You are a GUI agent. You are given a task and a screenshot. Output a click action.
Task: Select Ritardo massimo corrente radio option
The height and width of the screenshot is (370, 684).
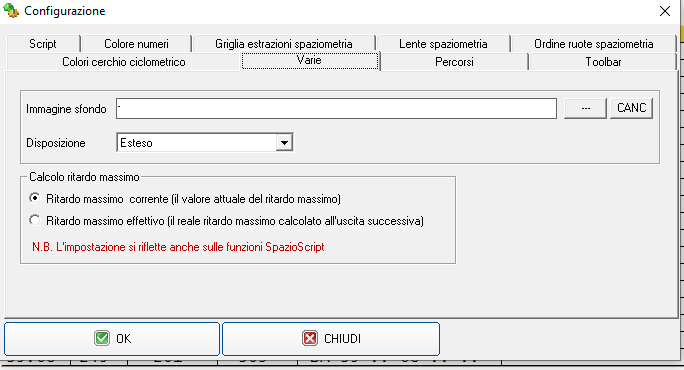pos(34,198)
